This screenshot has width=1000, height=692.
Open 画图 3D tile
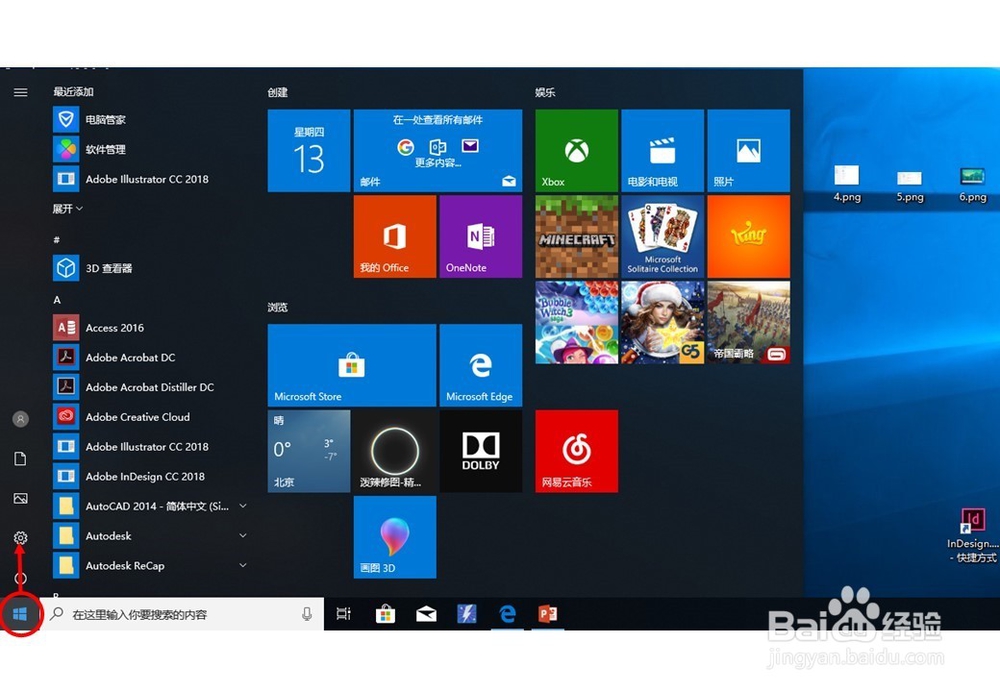[x=395, y=537]
